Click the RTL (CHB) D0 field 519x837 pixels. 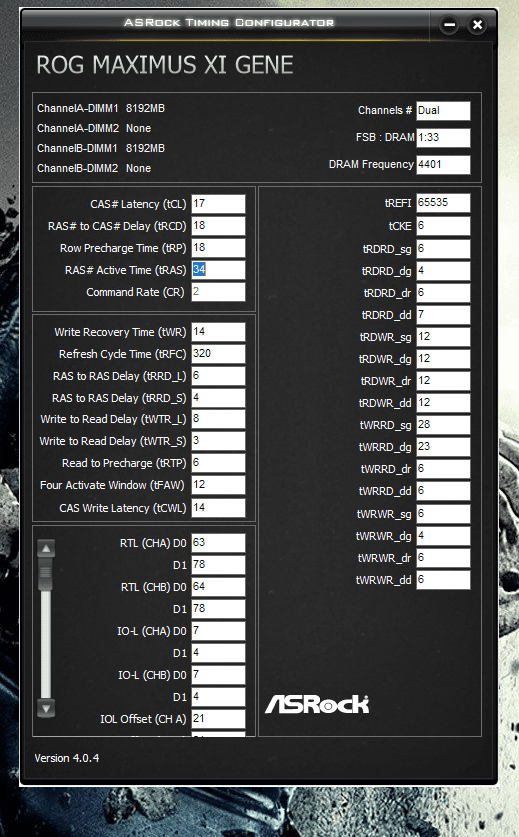tap(218, 587)
